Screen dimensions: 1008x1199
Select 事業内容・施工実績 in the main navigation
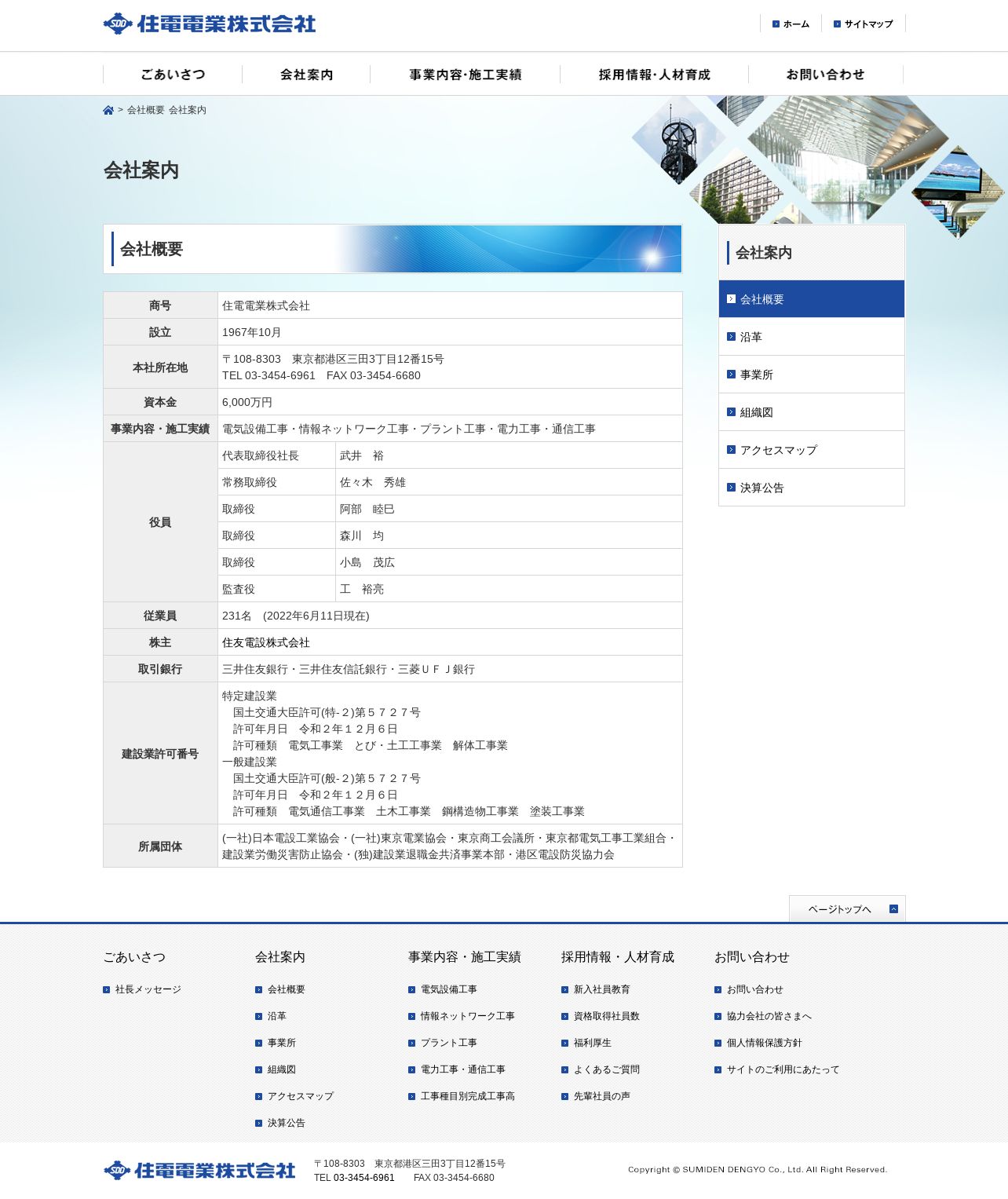coord(465,75)
